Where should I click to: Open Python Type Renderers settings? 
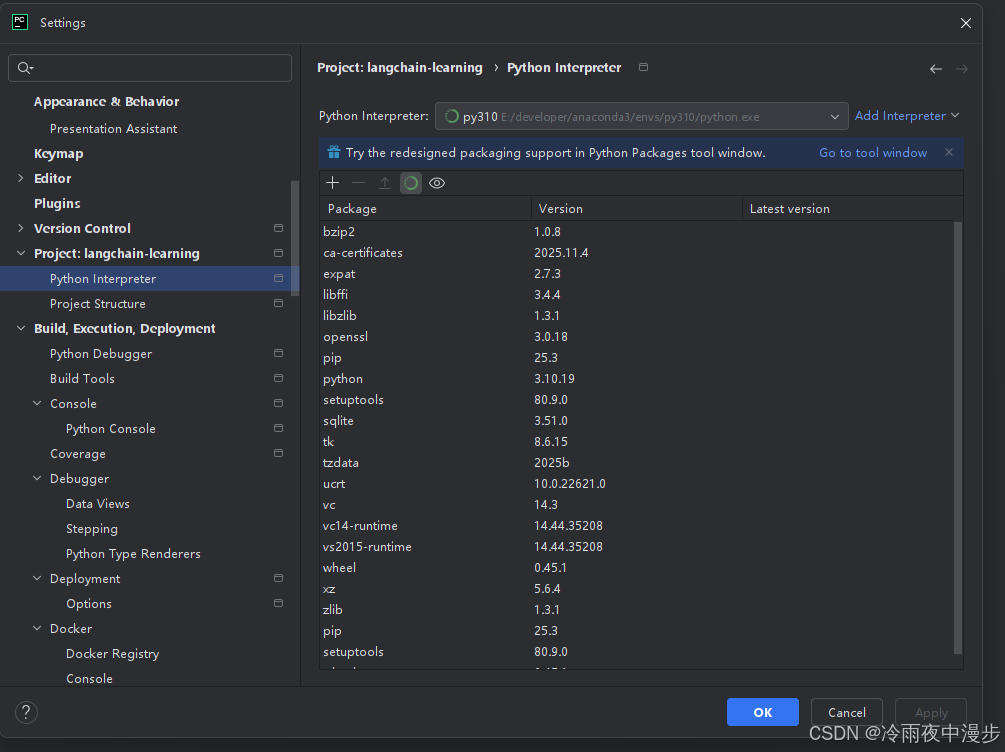tap(133, 554)
